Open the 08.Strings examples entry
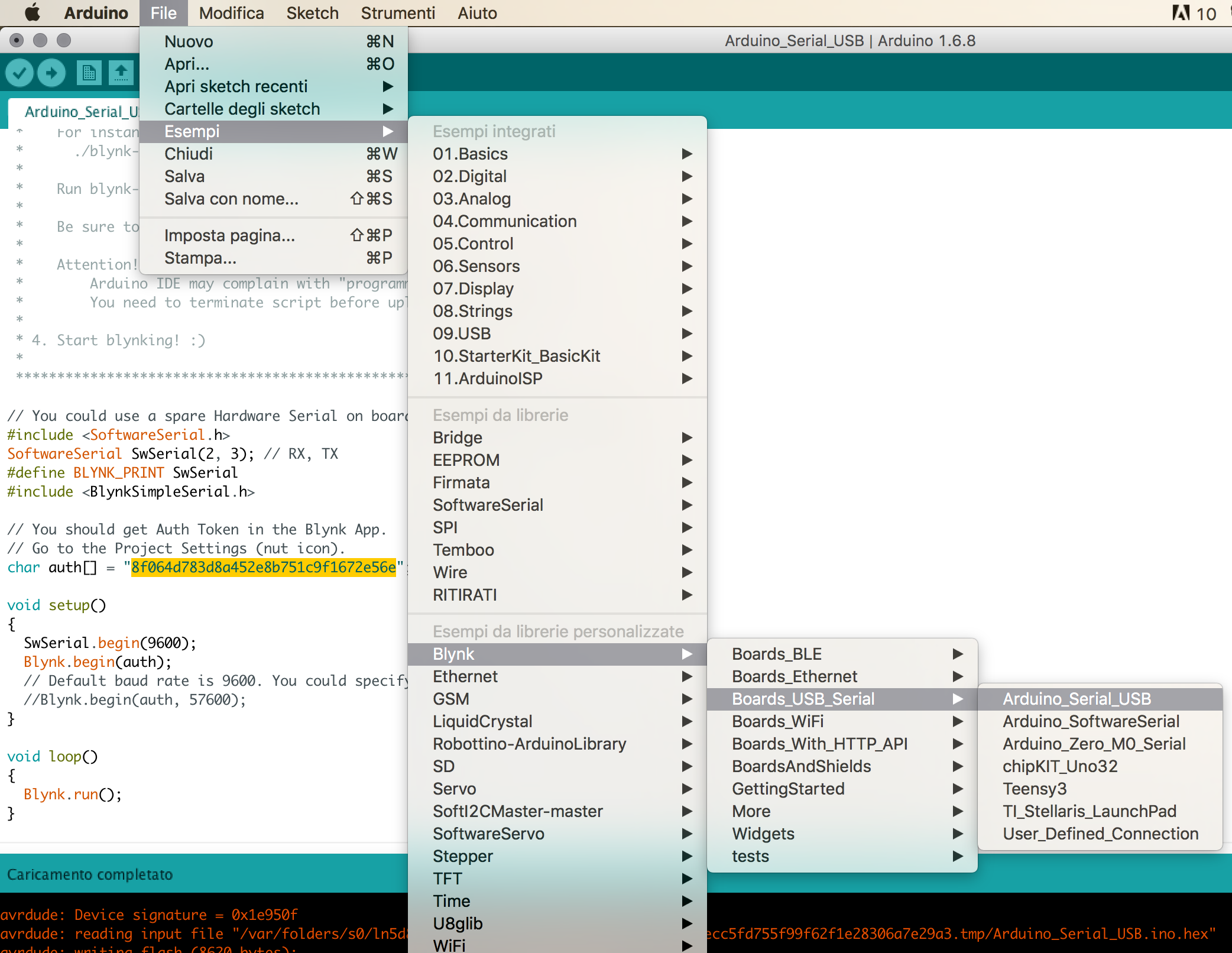Screen dimensions: 1232x953 click(x=557, y=311)
